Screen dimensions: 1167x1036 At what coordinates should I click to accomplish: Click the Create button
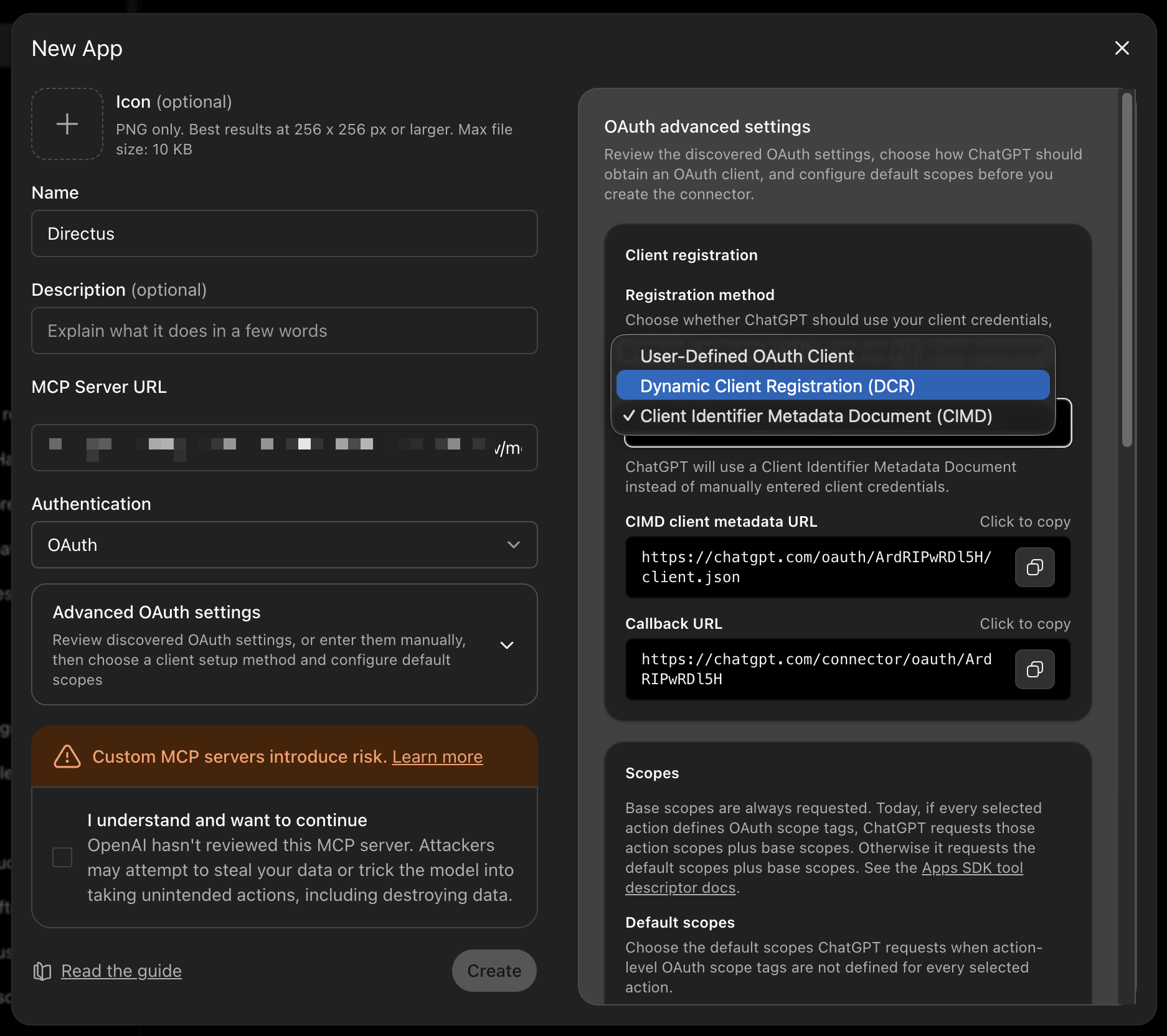click(494, 971)
